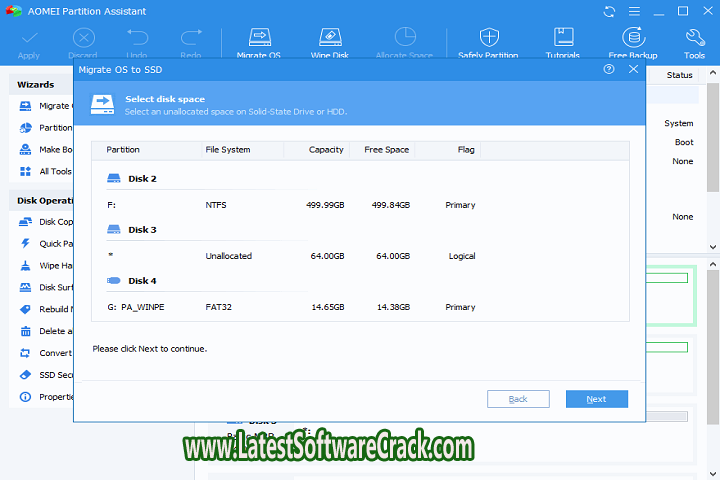Select Wipe Hard Drive sidebar item
The width and height of the screenshot is (720, 480).
[45, 265]
